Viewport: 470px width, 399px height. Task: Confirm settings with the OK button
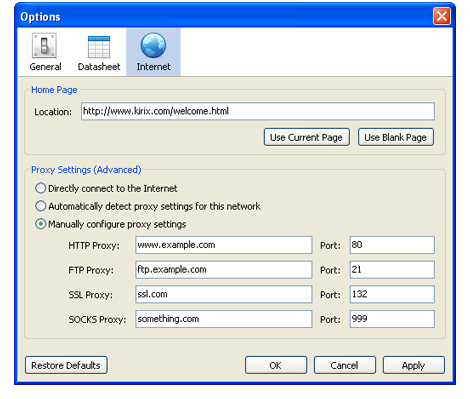276,365
